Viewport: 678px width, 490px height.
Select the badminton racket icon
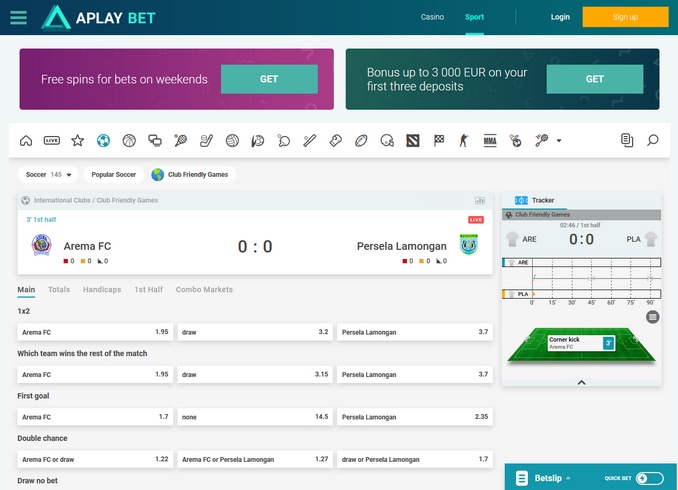[x=541, y=141]
